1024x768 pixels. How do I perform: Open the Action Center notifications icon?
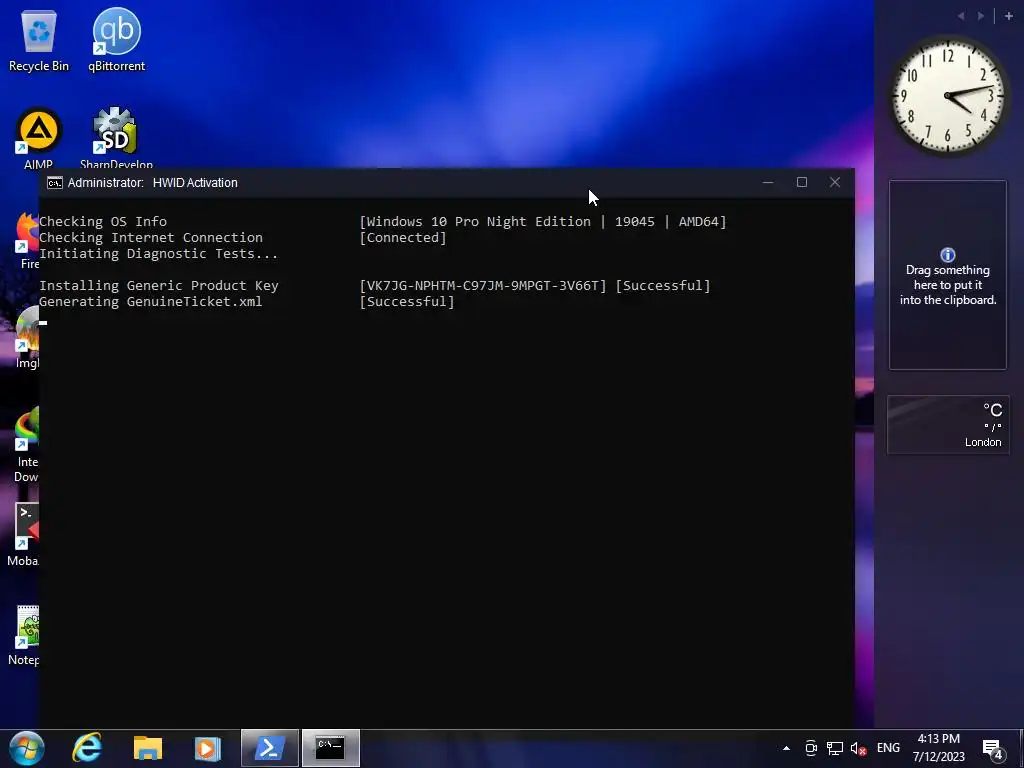coord(993,749)
